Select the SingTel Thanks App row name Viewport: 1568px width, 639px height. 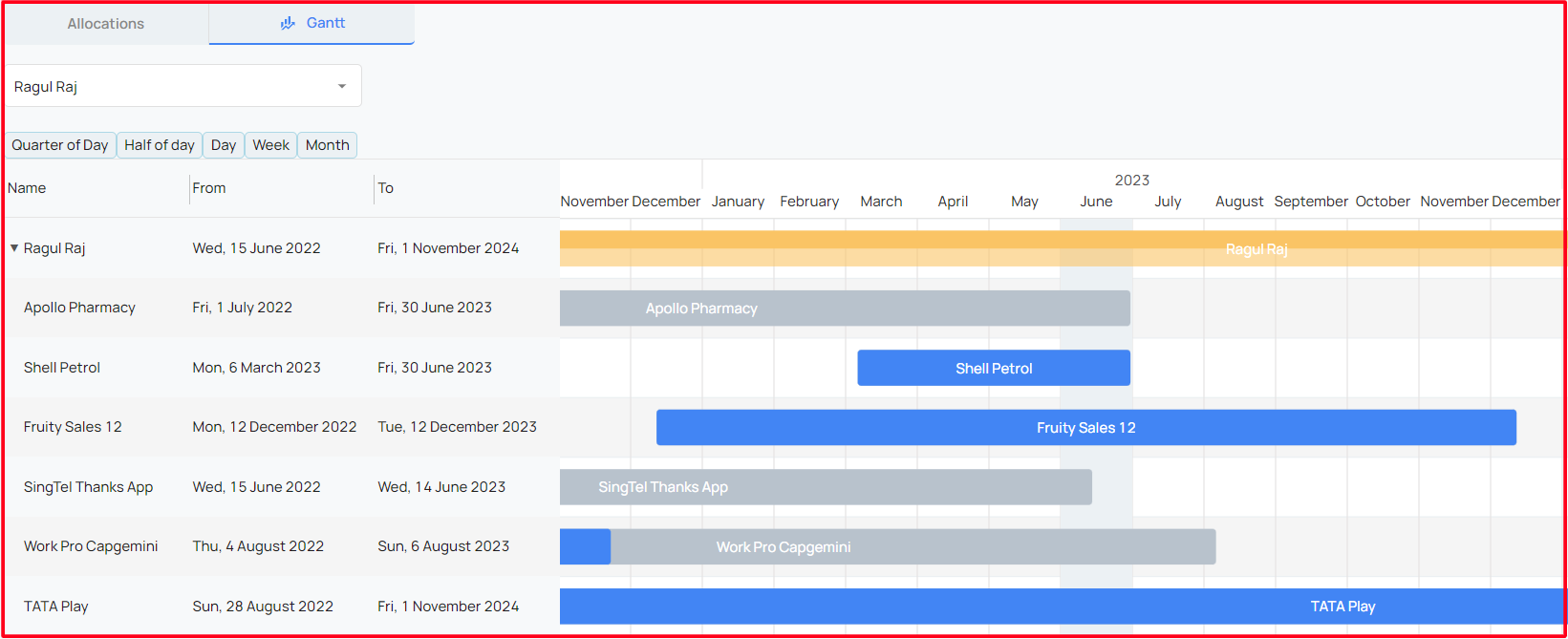(88, 487)
